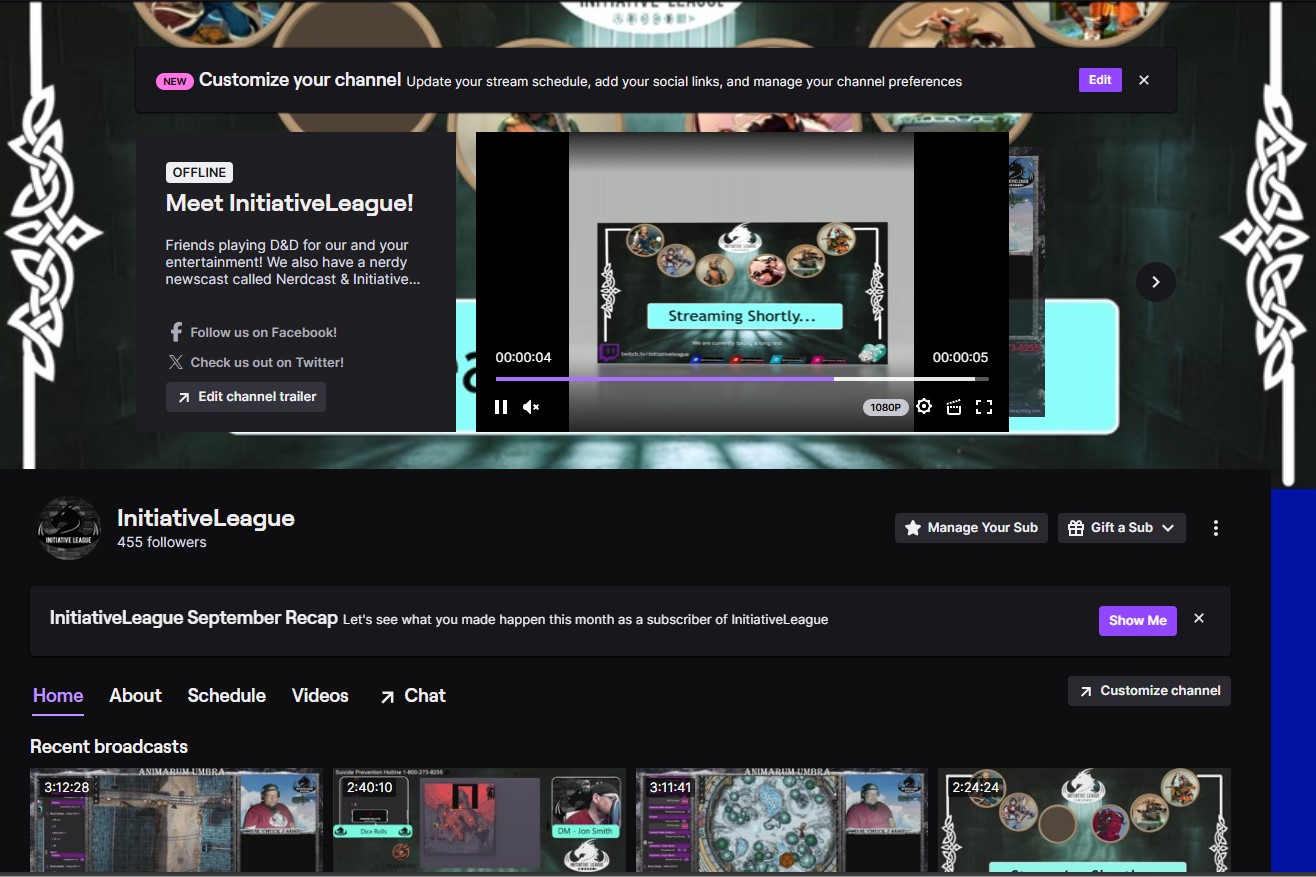Select the Home tab
The height and width of the screenshot is (877, 1316).
pyautogui.click(x=58, y=696)
